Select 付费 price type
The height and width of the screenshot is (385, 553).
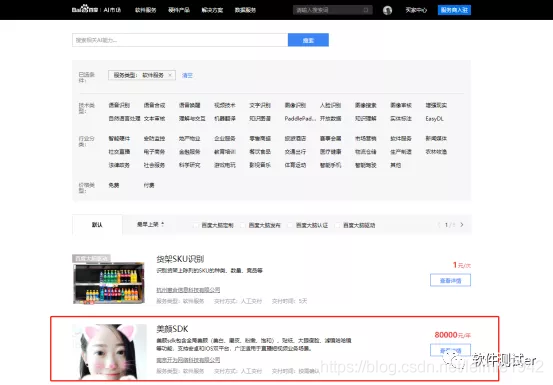pos(149,185)
